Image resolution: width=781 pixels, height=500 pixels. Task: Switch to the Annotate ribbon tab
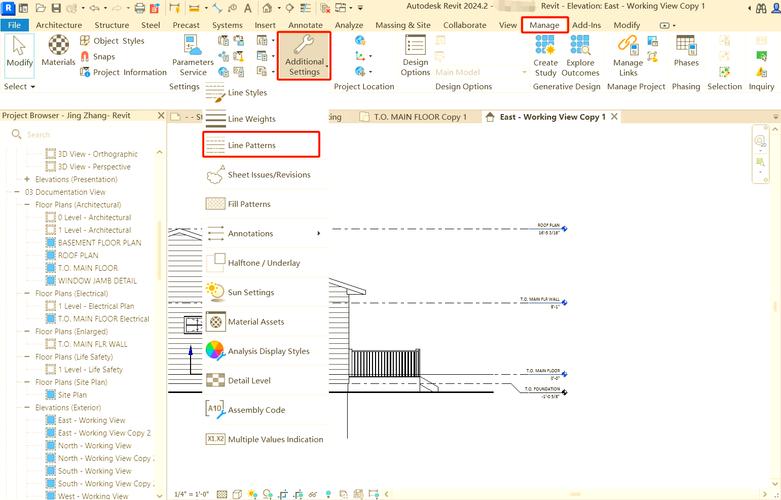pyautogui.click(x=306, y=25)
